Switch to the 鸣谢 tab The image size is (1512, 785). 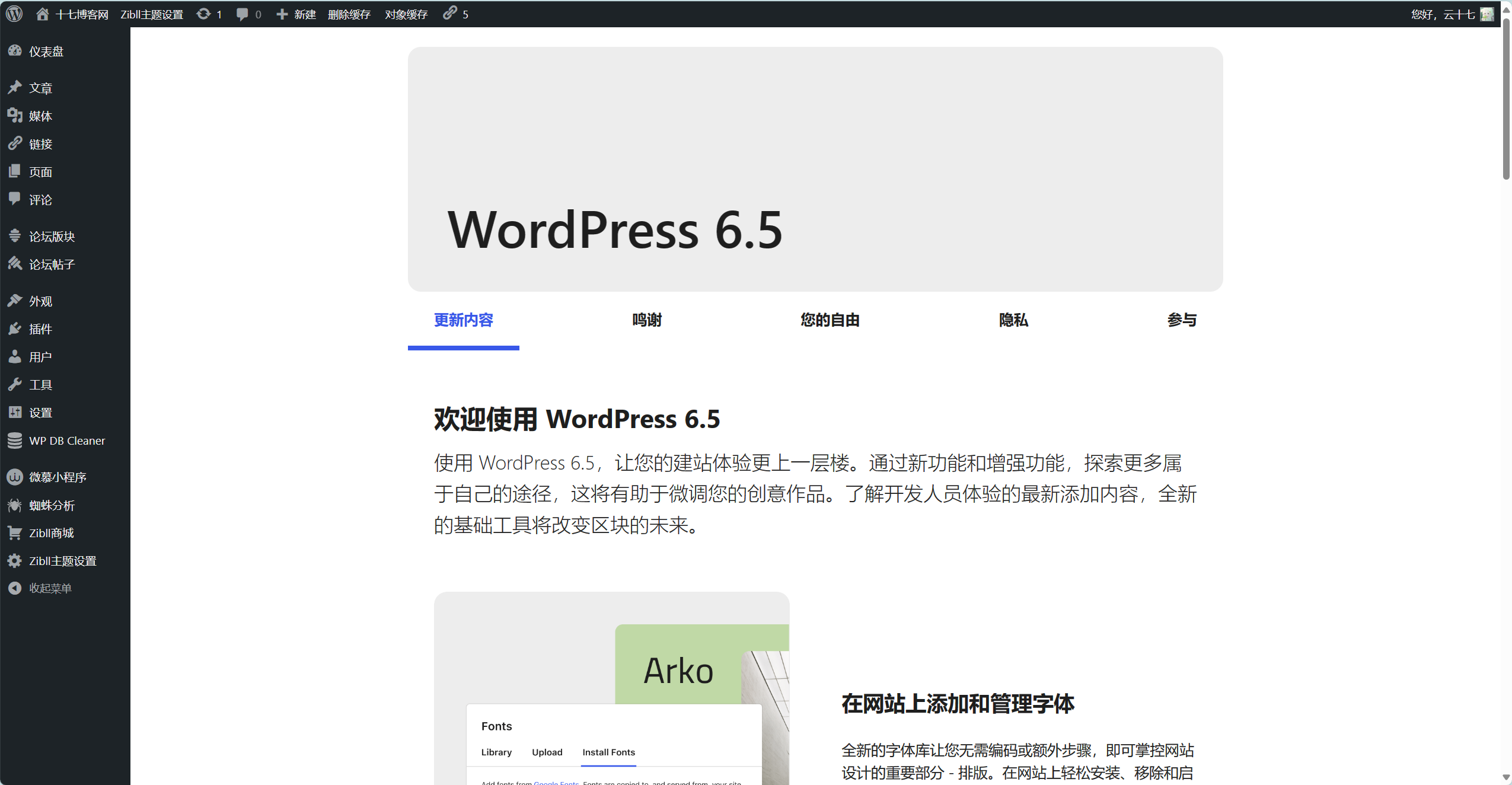646,320
